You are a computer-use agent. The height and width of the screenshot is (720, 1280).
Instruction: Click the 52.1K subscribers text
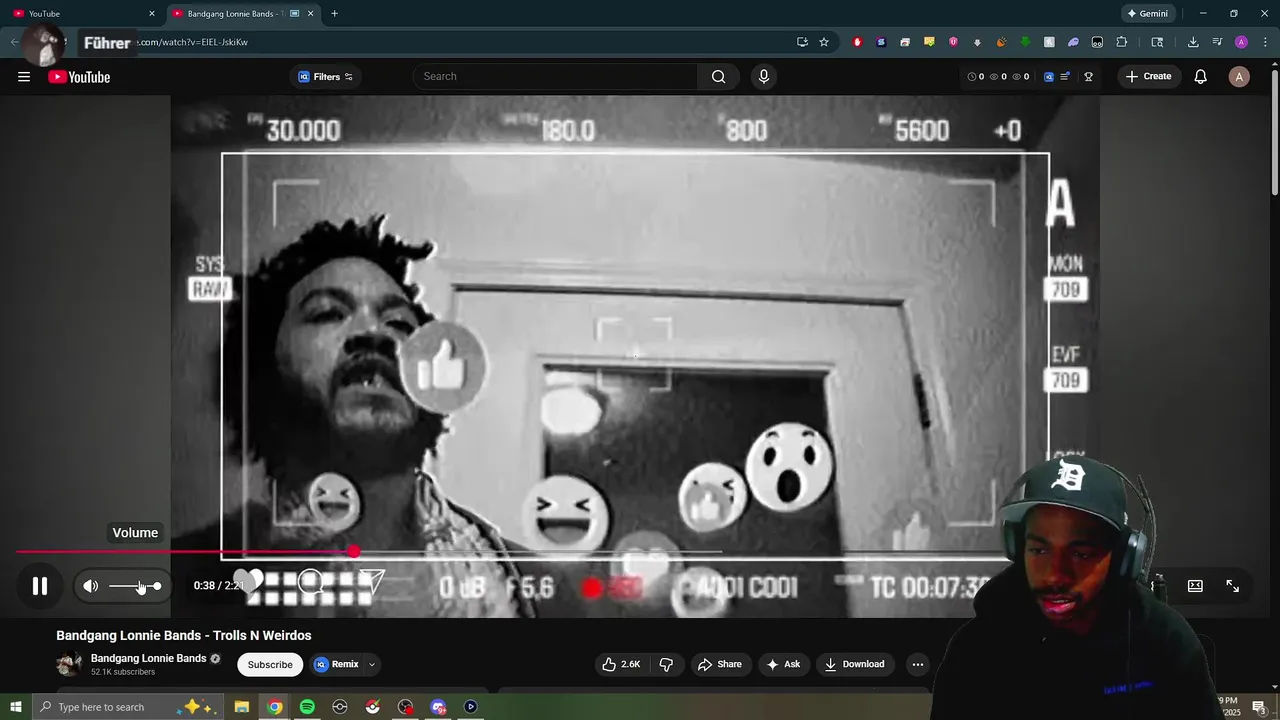coord(123,672)
